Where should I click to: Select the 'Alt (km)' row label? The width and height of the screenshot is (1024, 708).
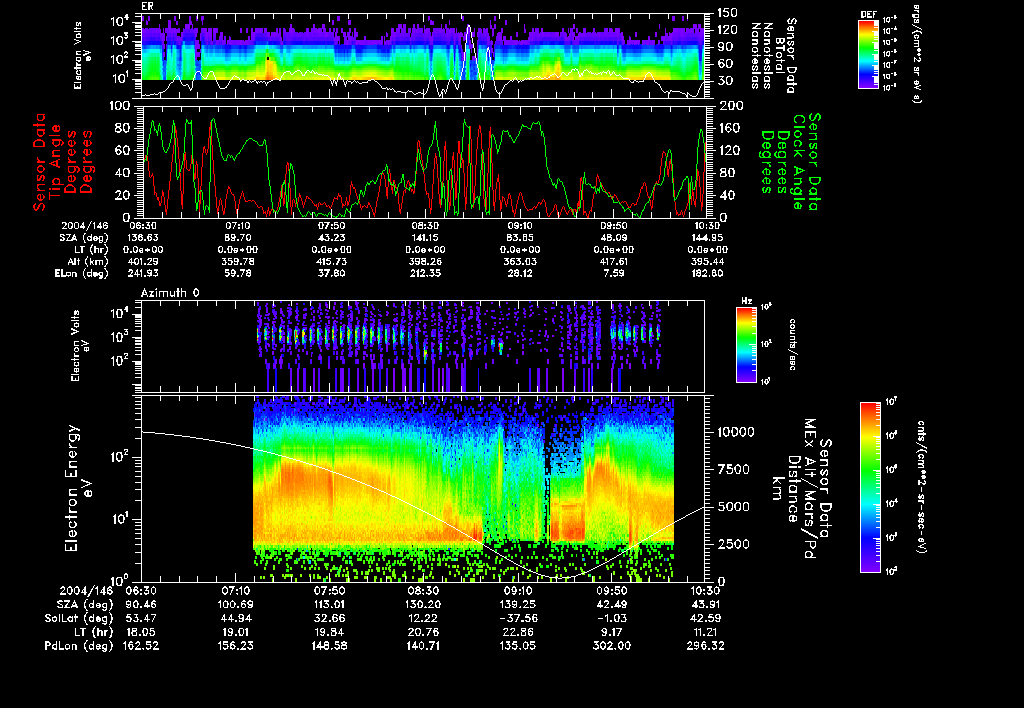pos(88,261)
